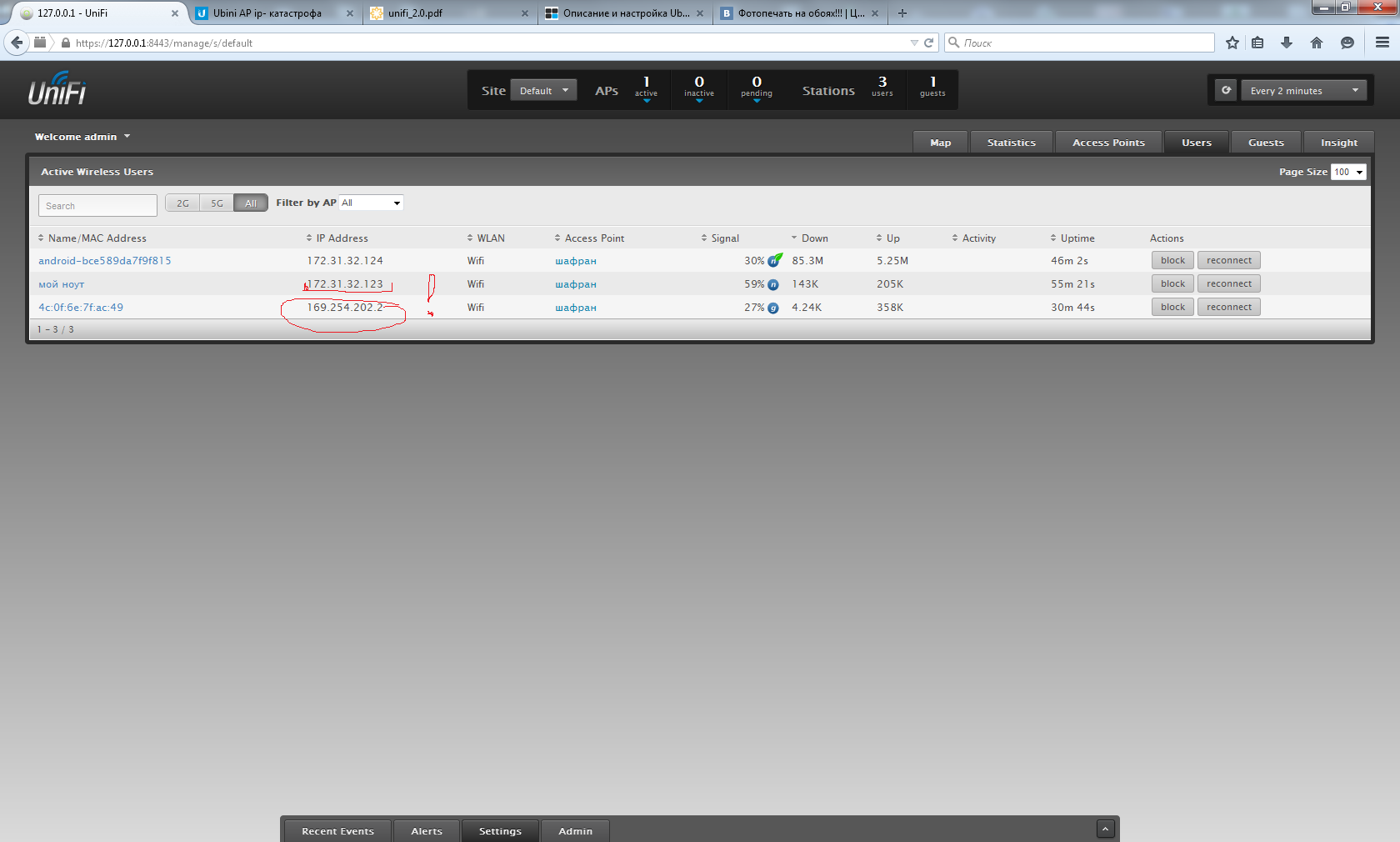1400x842 pixels.
Task: Expand the pending APs arrow
Action: [757, 101]
